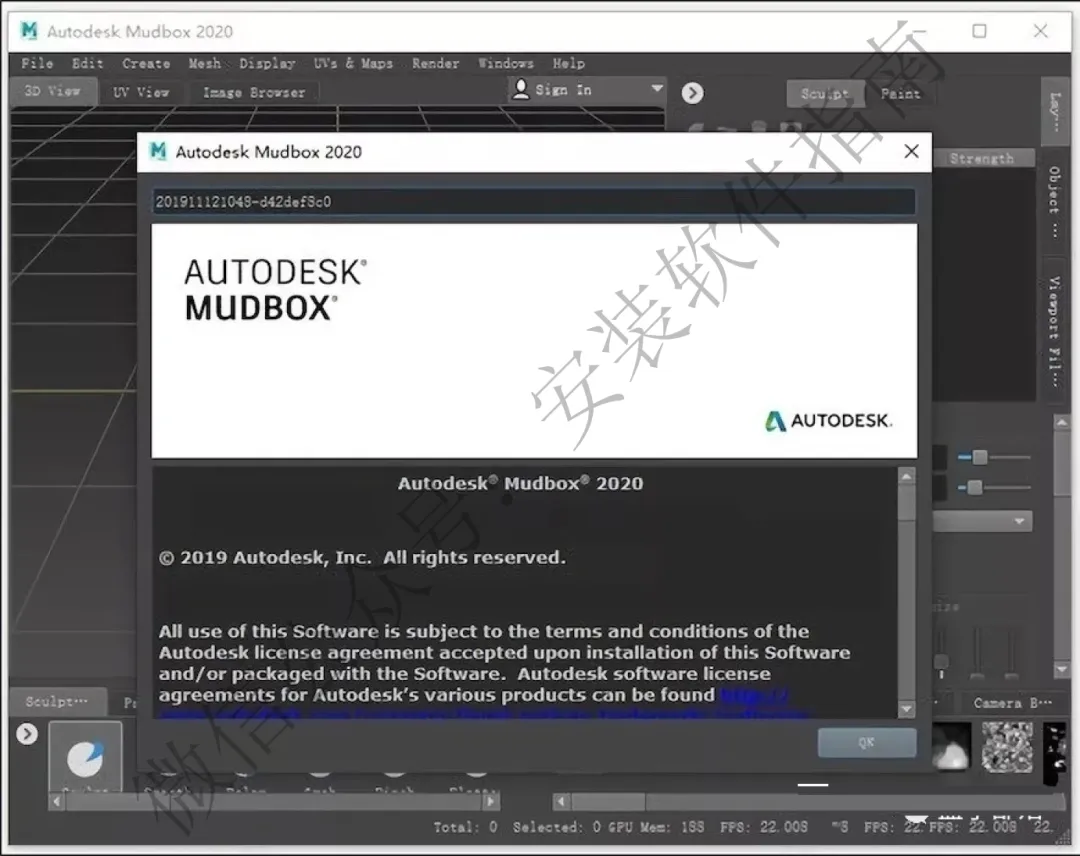1080x856 pixels.
Task: Close the Autodesk Mudbox 2020 about dialog
Action: [x=911, y=152]
